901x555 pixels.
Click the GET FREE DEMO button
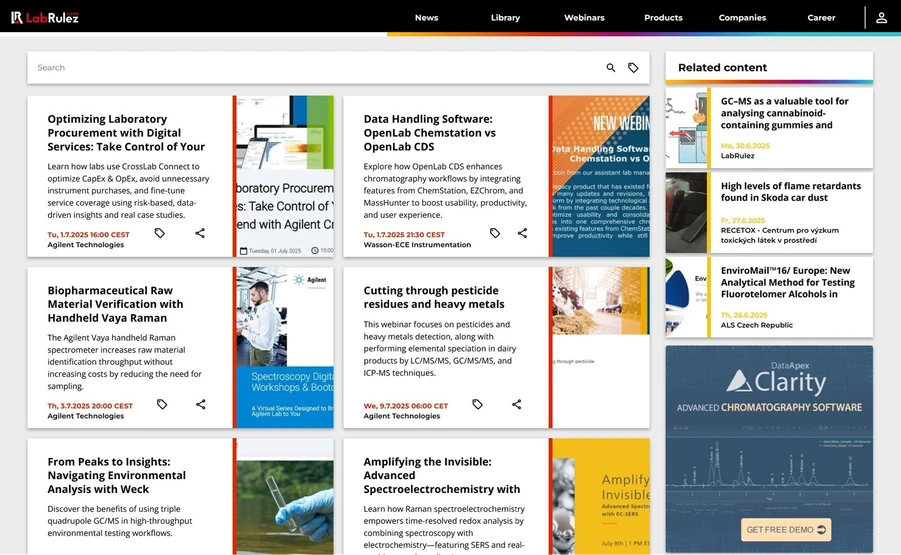(x=786, y=529)
